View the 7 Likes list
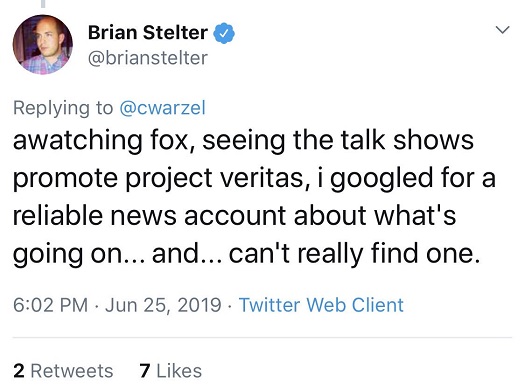 pyautogui.click(x=171, y=371)
